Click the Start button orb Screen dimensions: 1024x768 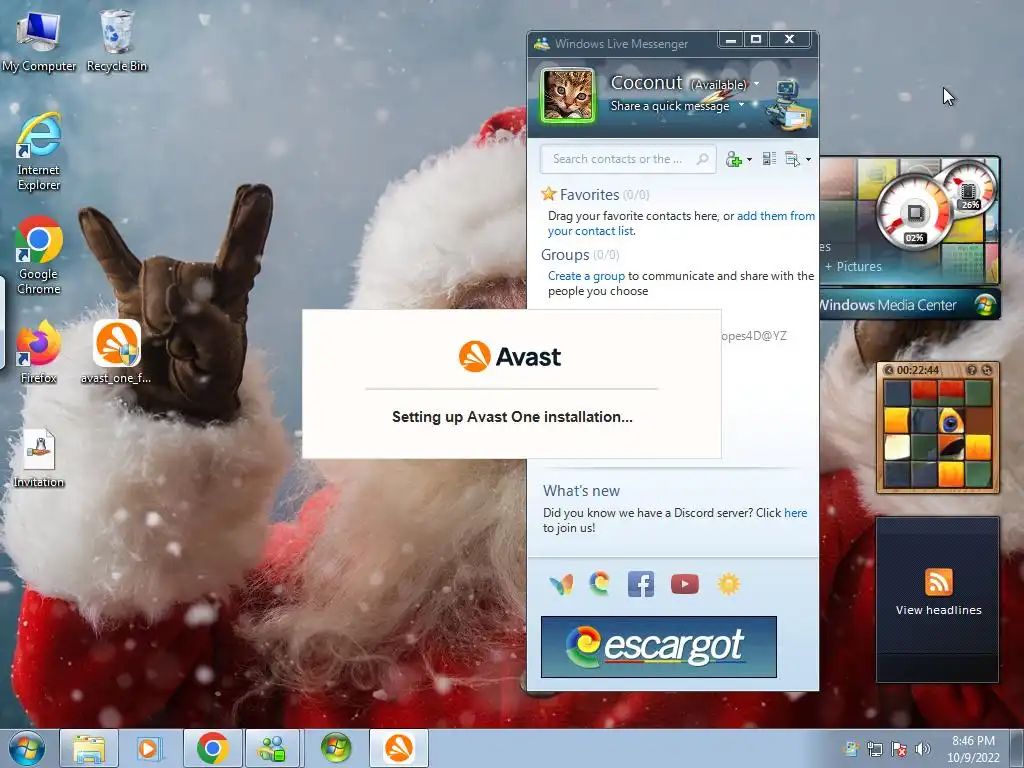click(x=27, y=748)
